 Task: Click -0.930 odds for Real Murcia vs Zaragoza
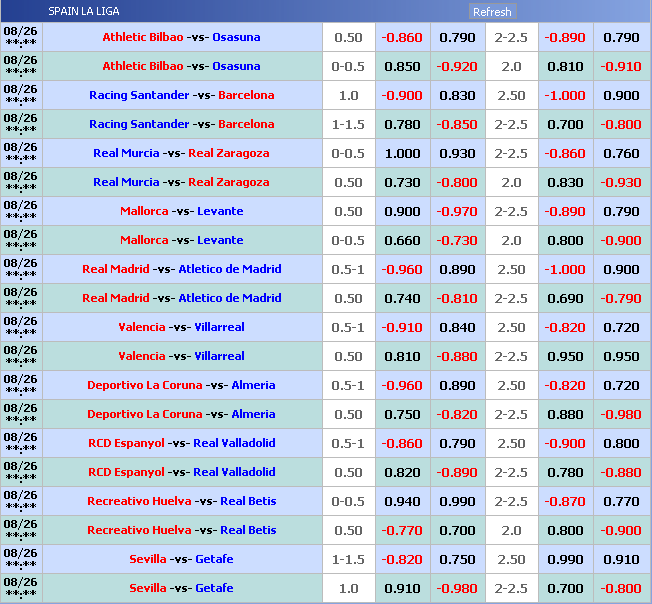point(621,182)
